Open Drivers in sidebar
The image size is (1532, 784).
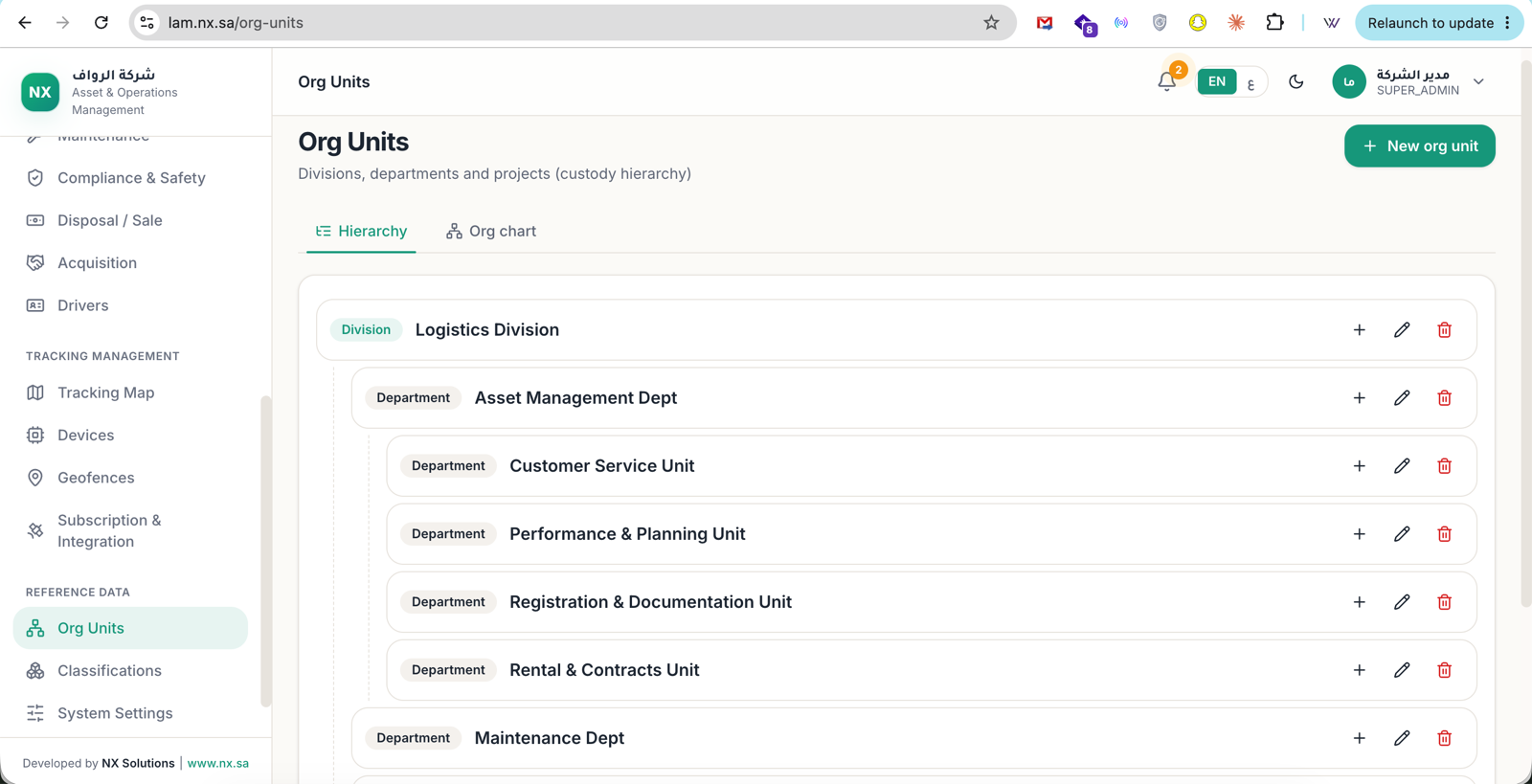click(130, 305)
